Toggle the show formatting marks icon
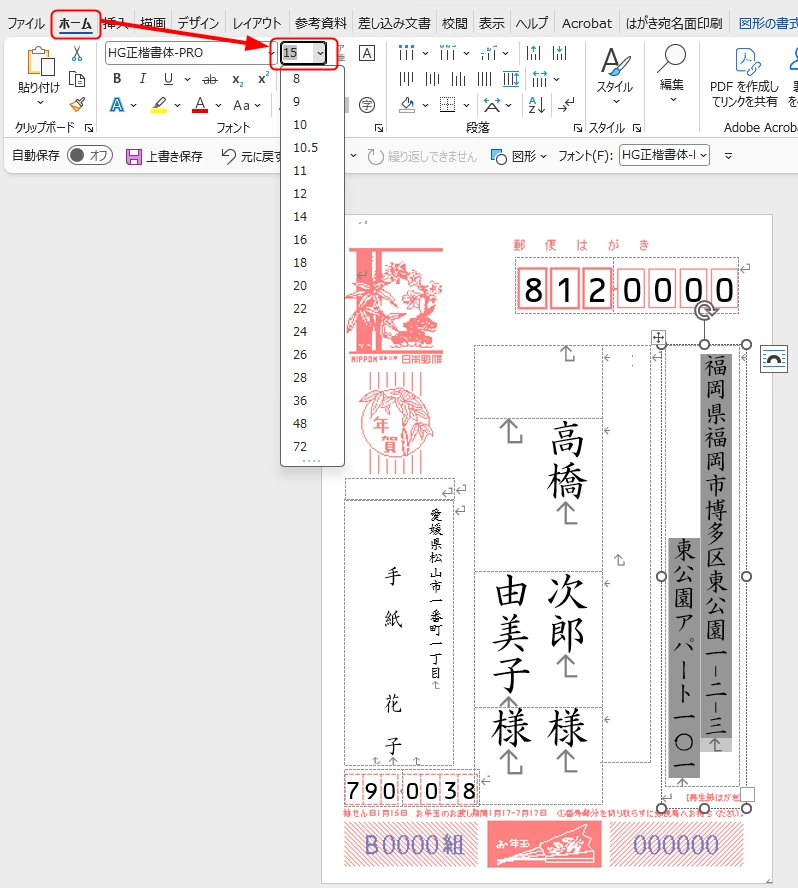This screenshot has width=798, height=888. 566,105
